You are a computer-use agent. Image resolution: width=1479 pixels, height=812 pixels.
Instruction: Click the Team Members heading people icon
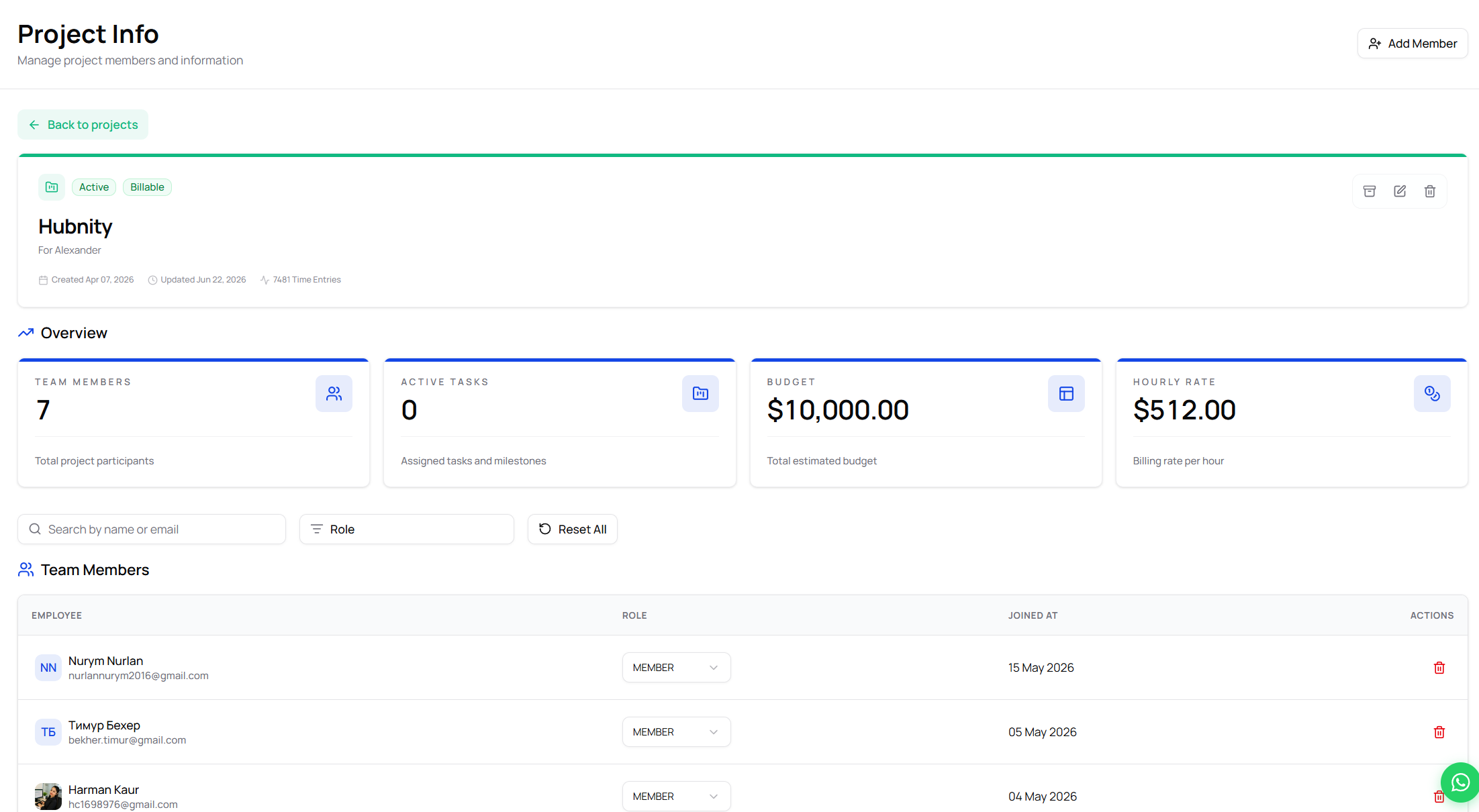click(26, 570)
